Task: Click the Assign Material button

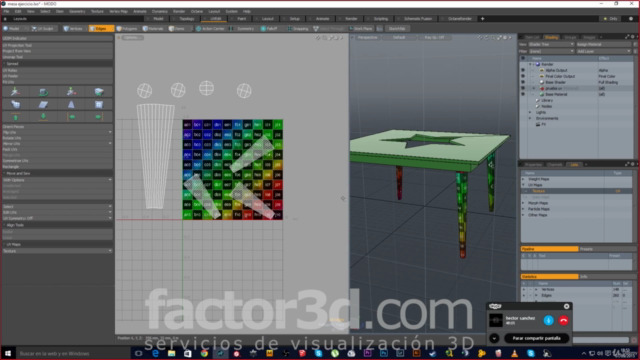Action: [x=604, y=44]
